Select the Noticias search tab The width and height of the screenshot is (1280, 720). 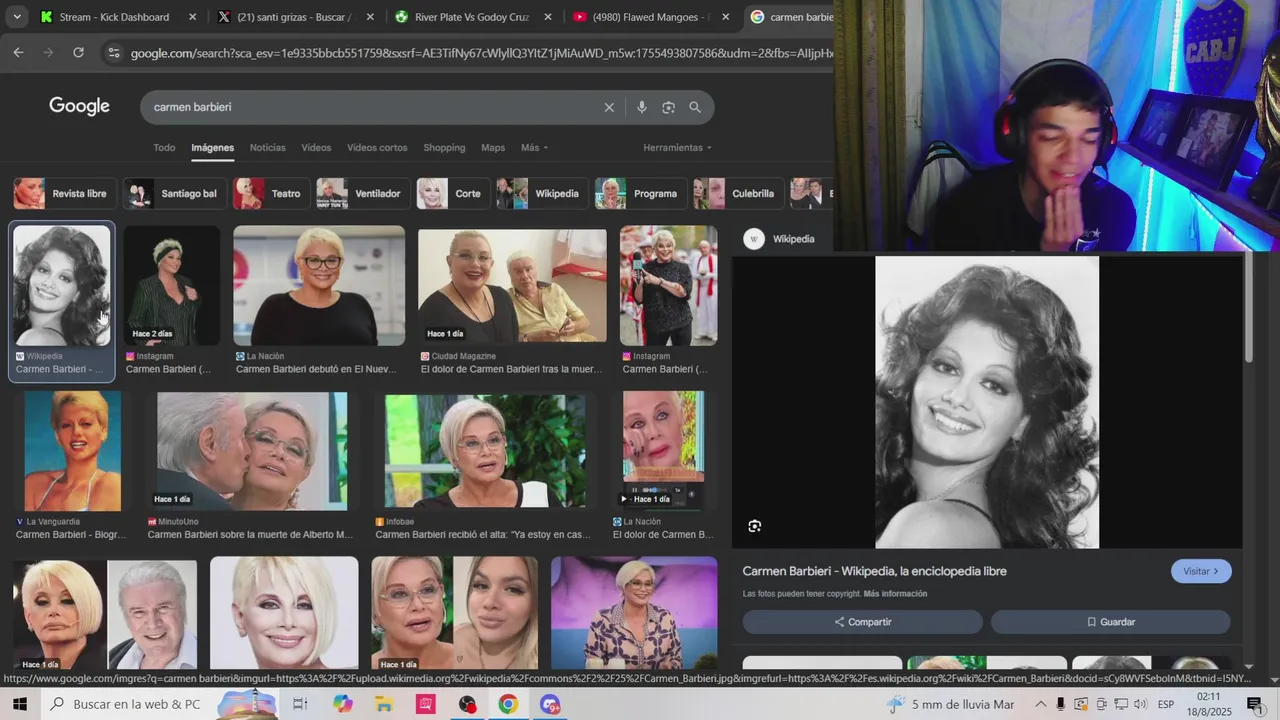click(x=267, y=148)
